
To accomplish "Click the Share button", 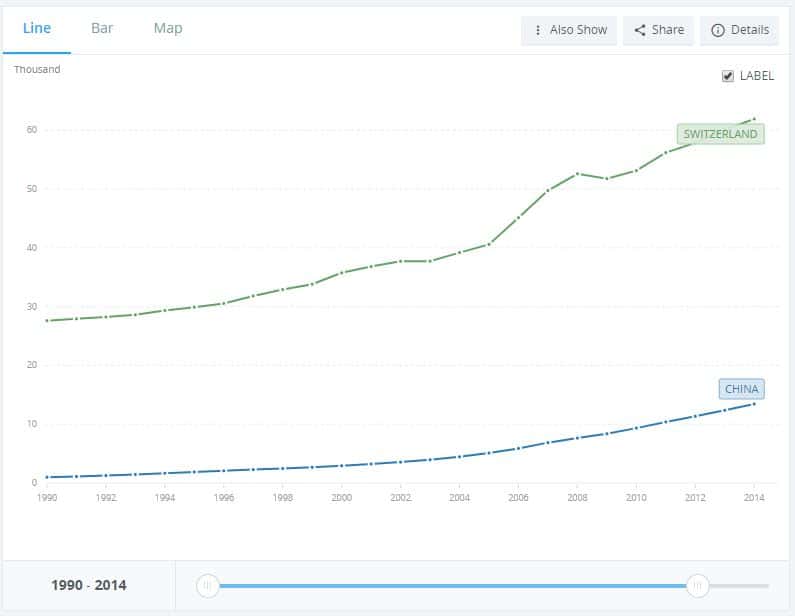I will click(x=658, y=30).
